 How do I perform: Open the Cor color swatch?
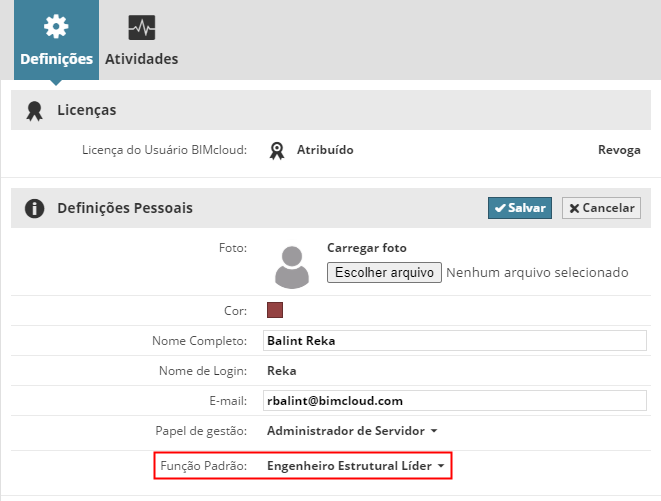click(x=275, y=310)
